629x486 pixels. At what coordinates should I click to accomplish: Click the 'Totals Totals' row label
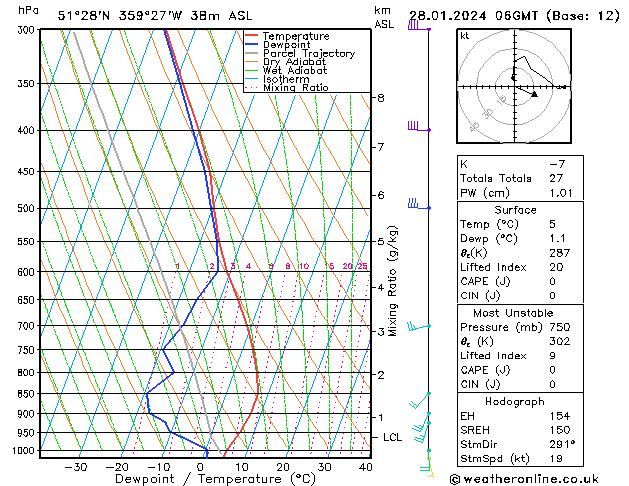pos(496,178)
